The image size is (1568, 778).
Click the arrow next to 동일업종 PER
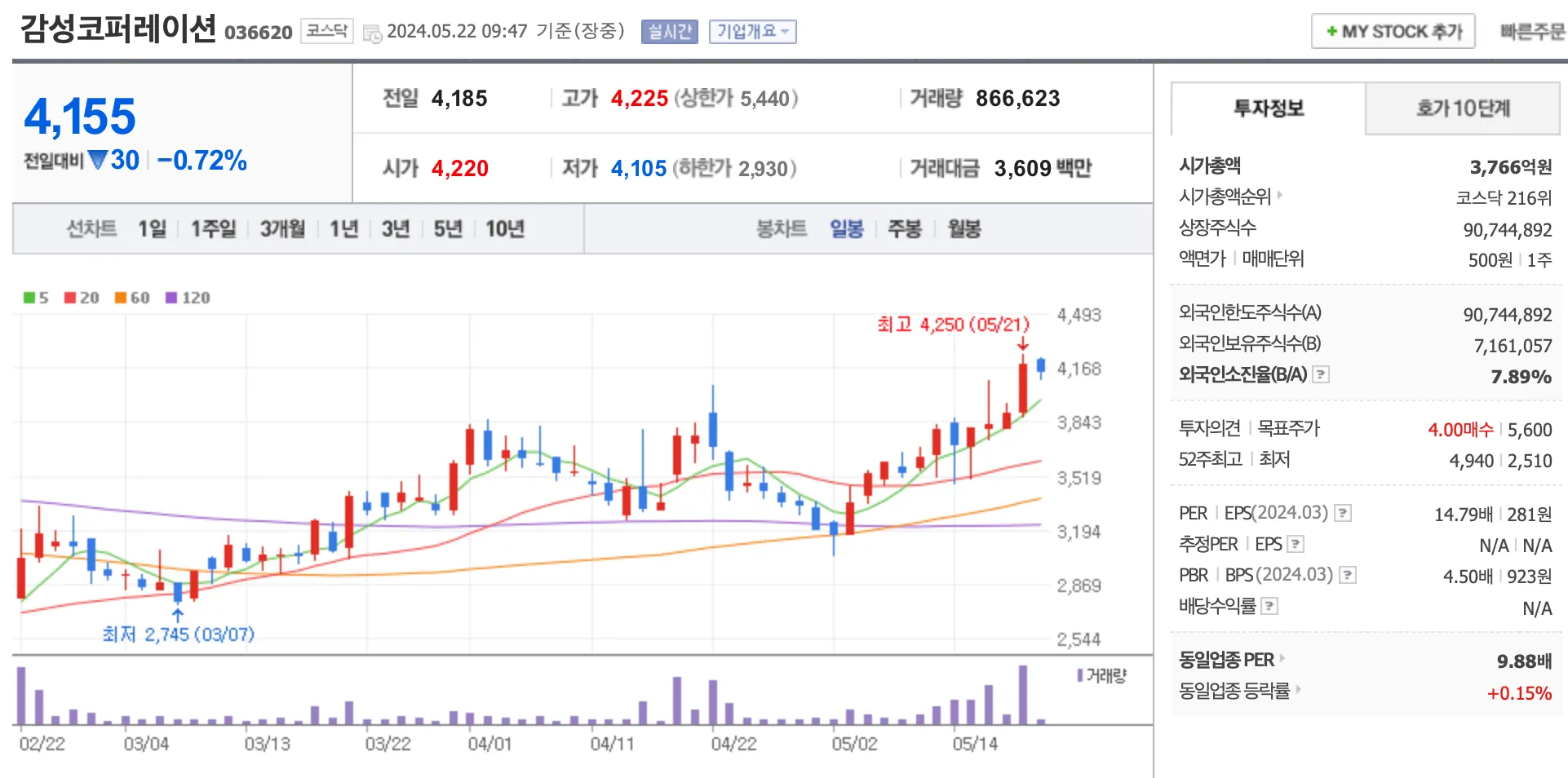(1282, 658)
